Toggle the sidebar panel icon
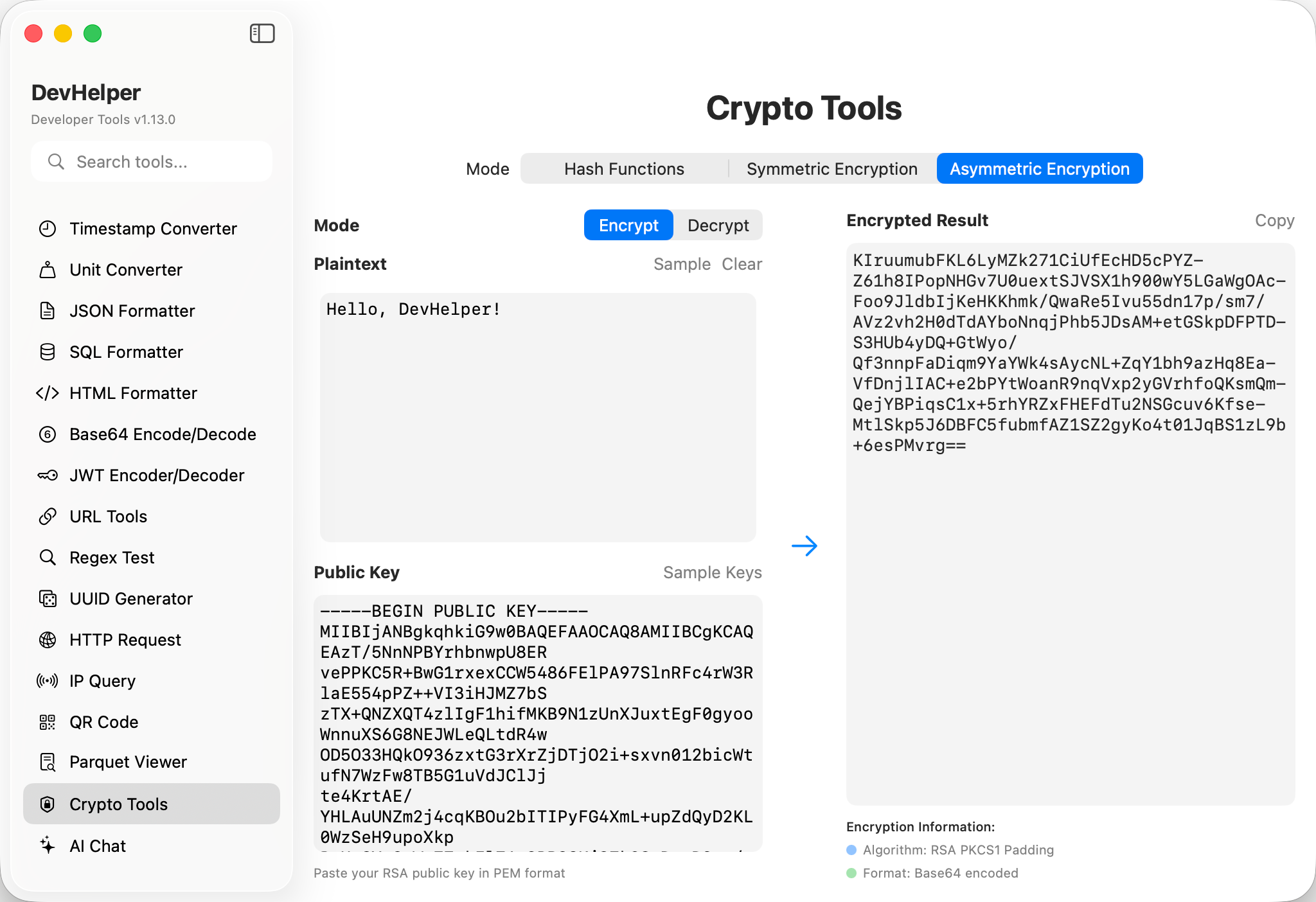1316x902 pixels. click(262, 33)
